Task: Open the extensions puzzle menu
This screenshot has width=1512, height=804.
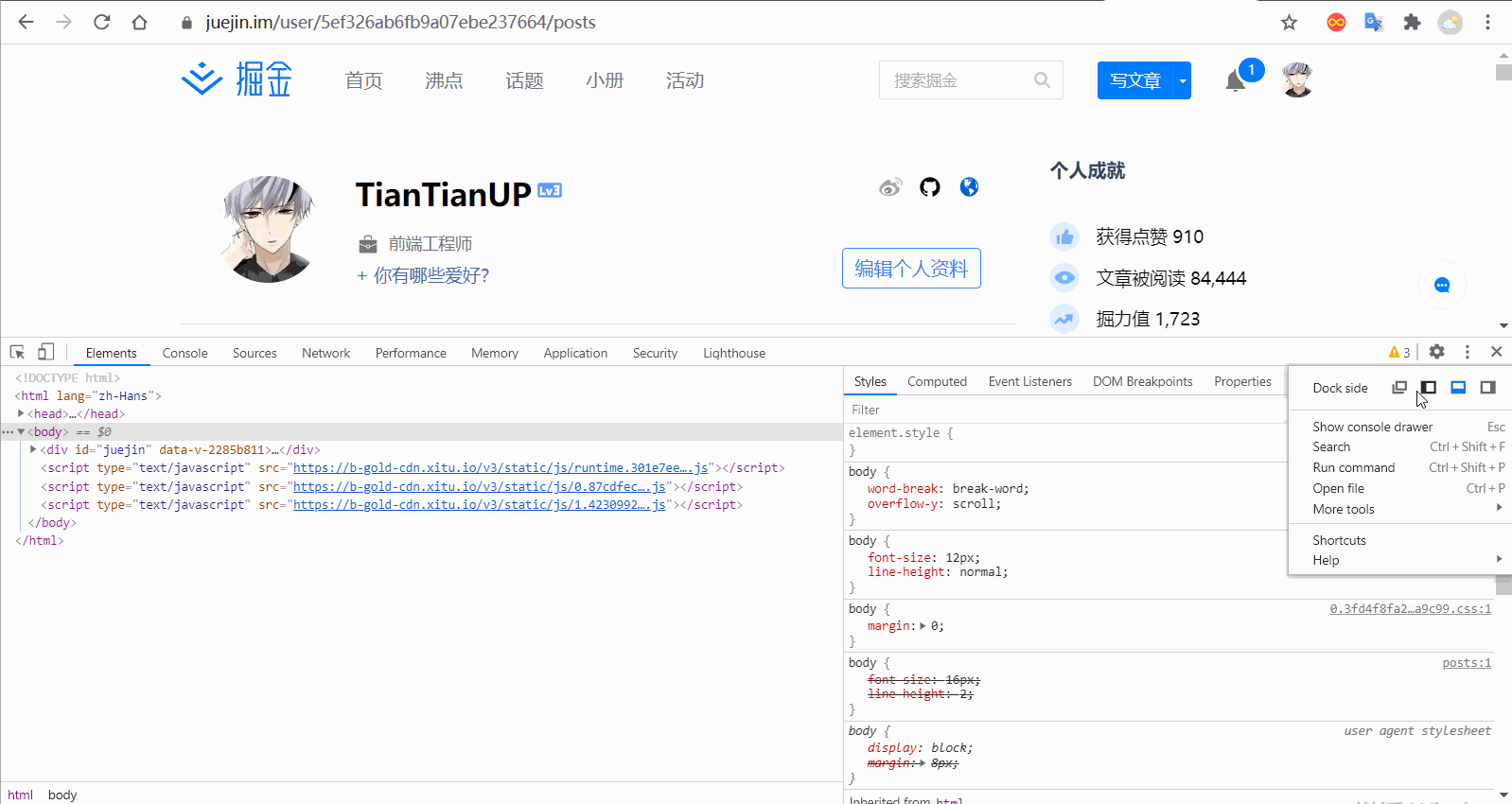Action: (1412, 22)
